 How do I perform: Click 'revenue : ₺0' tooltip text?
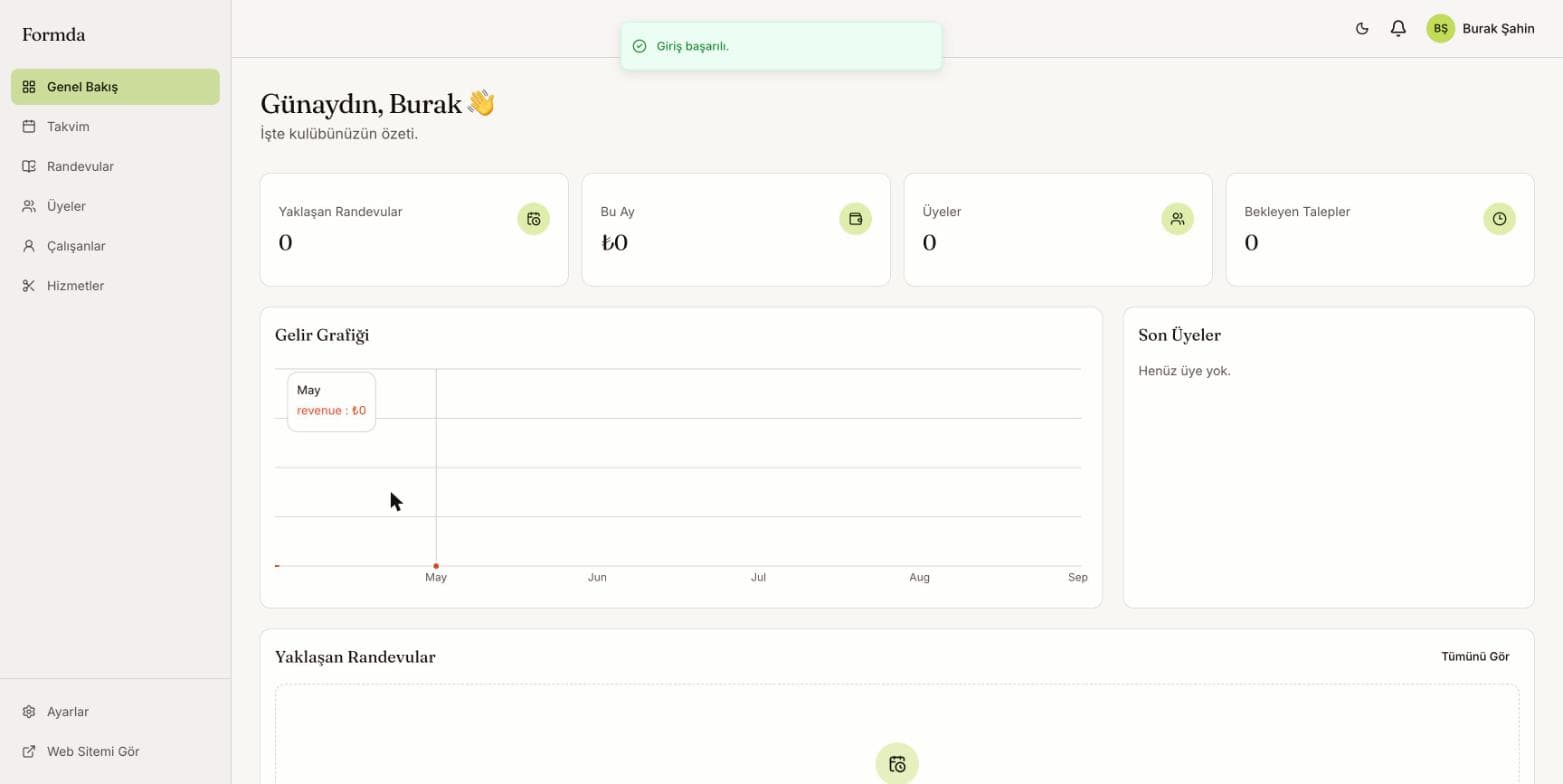(x=331, y=411)
